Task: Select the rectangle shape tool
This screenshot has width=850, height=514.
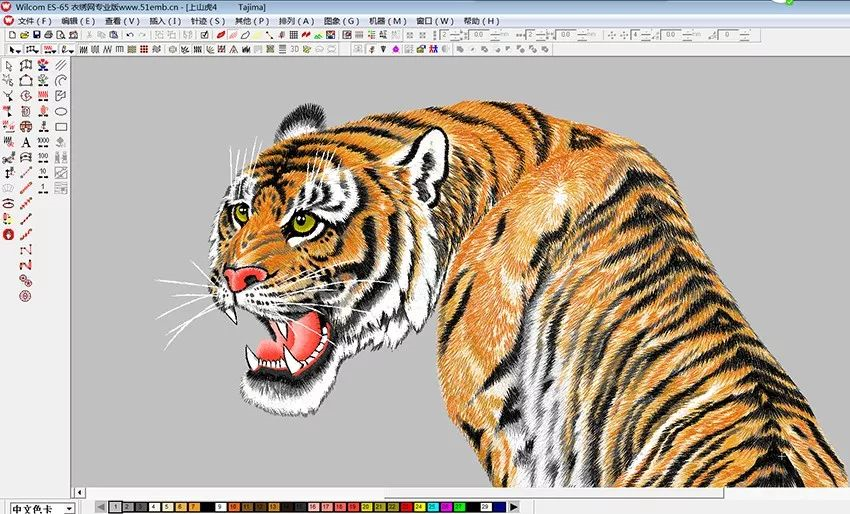Action: pos(61,127)
